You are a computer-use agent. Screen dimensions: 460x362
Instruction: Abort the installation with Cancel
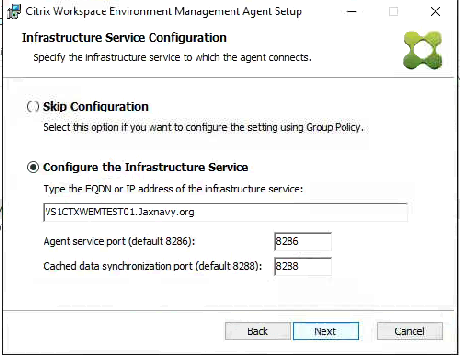pos(410,331)
